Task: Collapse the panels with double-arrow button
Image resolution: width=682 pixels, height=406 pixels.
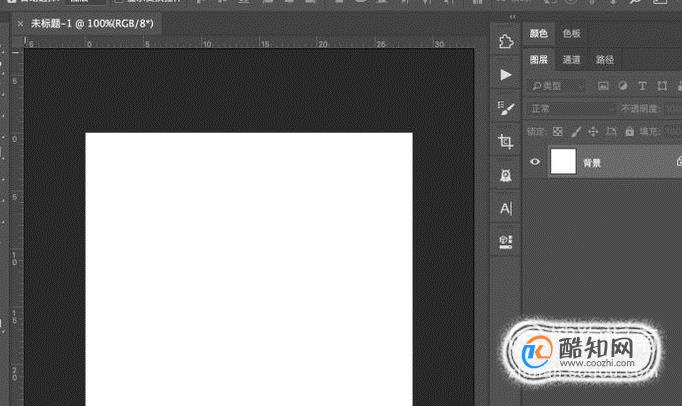Action: (513, 17)
